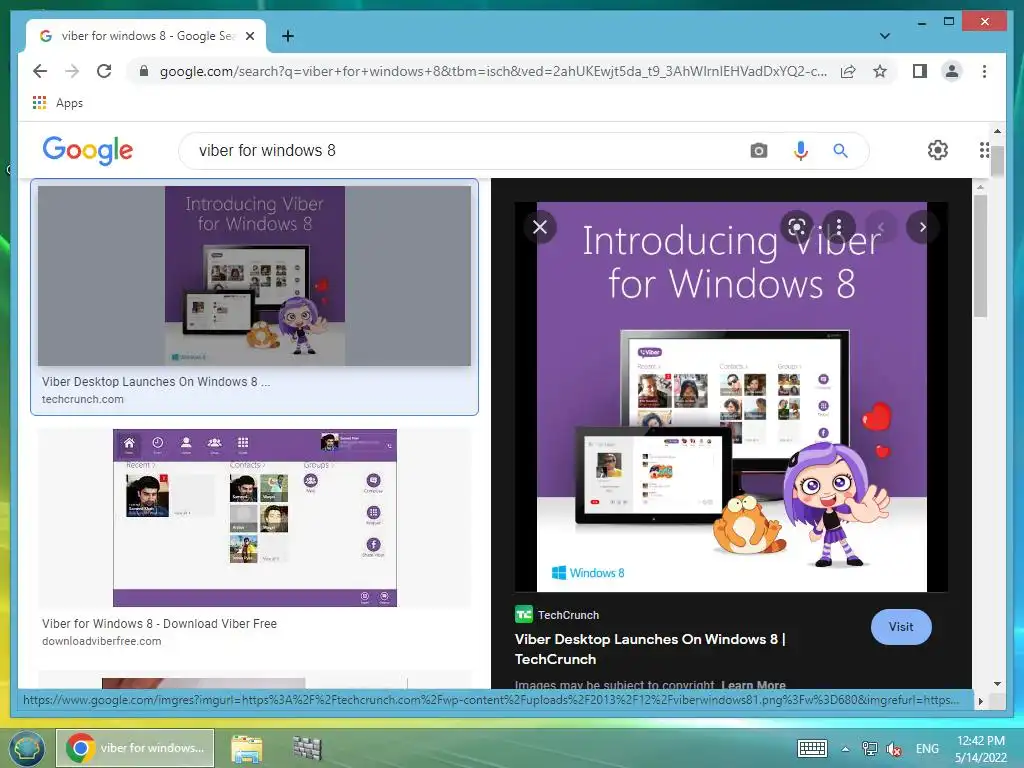Screen dimensions: 1024x768
Task: Switch to Chrome taskbar button
Action: click(x=135, y=748)
